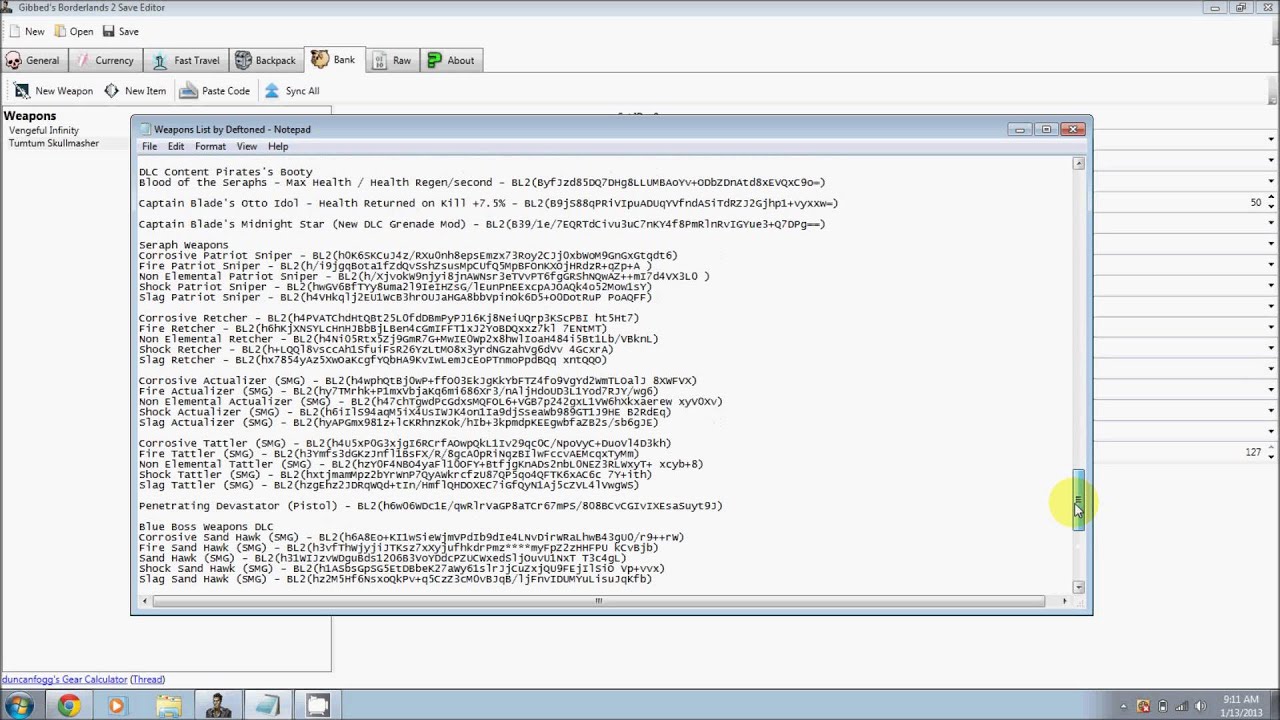Add a New Weapon to the bank

pos(54,91)
